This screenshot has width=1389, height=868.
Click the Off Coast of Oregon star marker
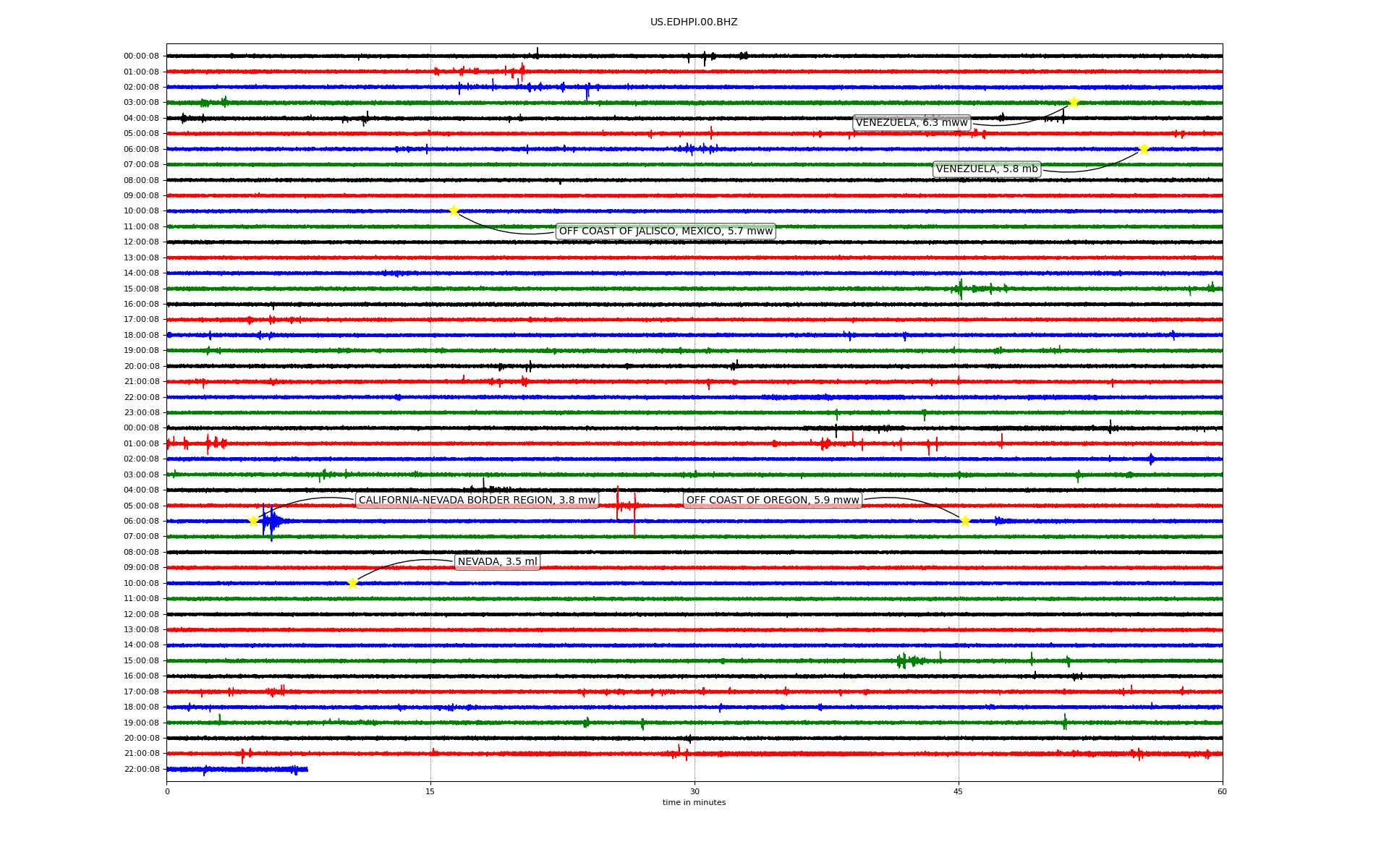(965, 521)
